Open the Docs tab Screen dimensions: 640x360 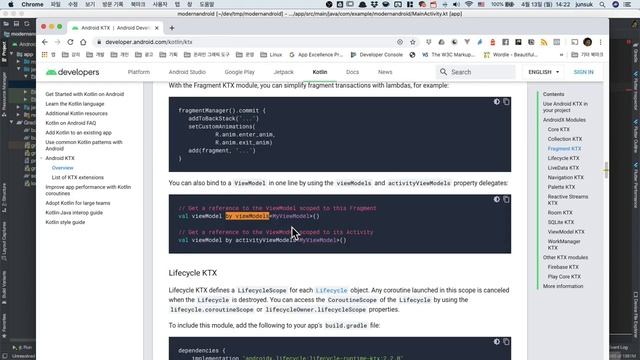pyautogui.click(x=352, y=72)
